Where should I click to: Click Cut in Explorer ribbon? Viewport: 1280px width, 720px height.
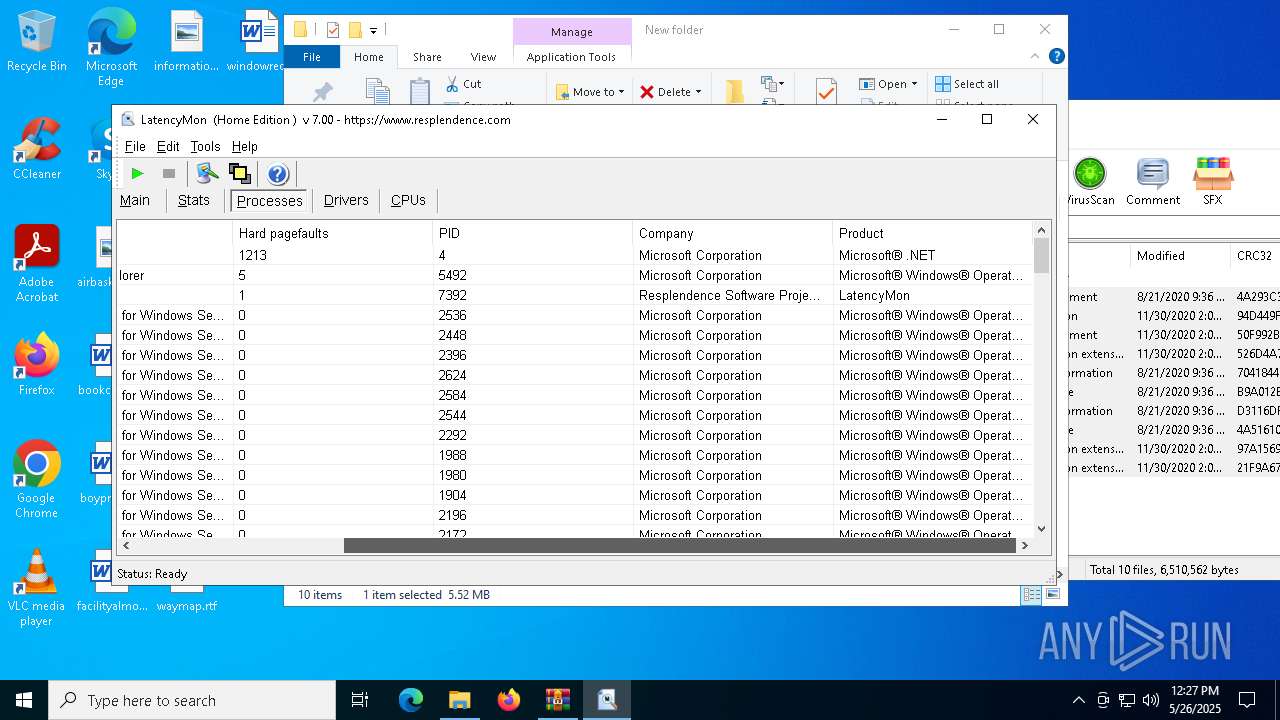[x=463, y=84]
